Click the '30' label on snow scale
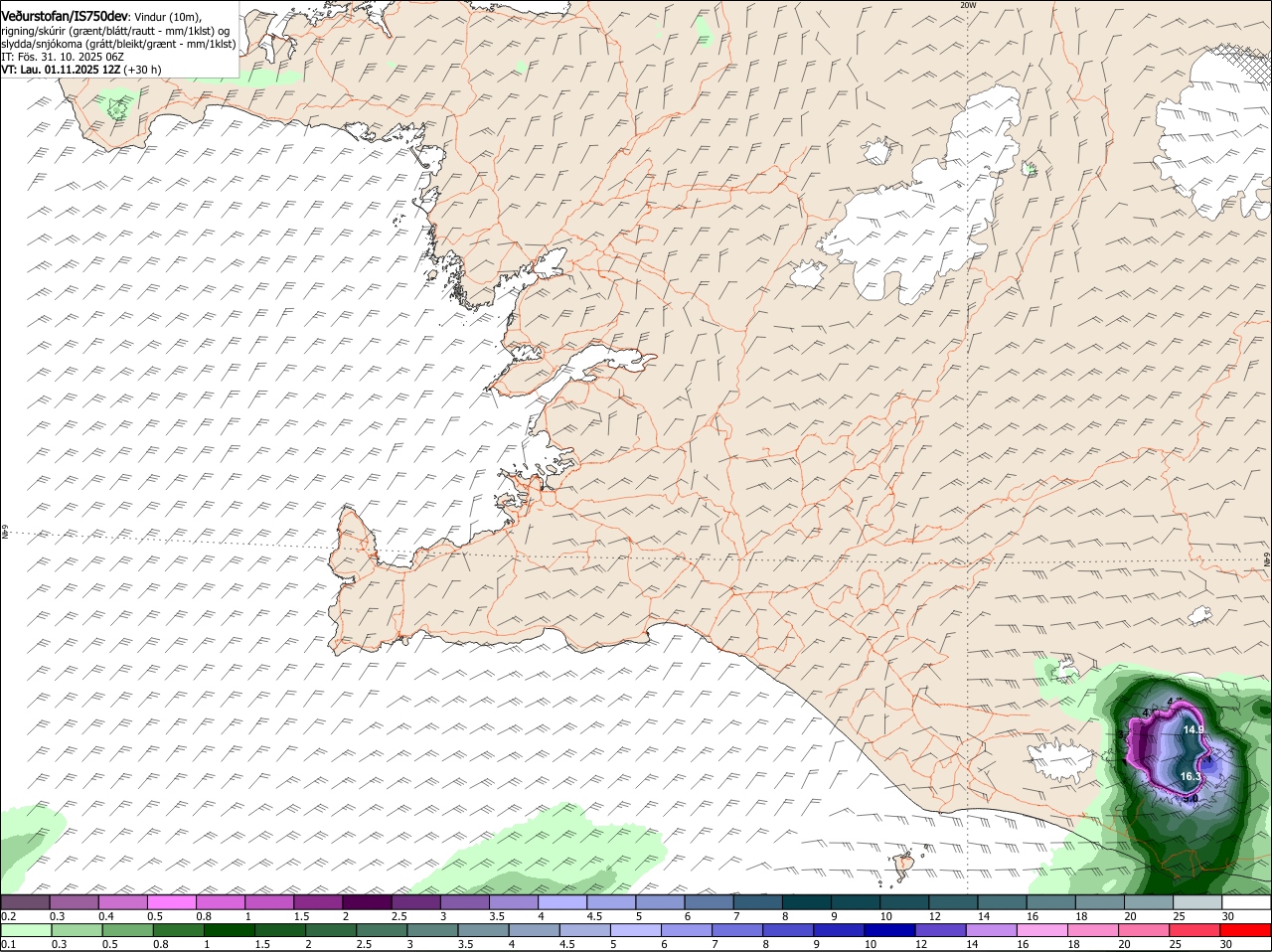This screenshot has width=1272, height=952. pos(1228,916)
